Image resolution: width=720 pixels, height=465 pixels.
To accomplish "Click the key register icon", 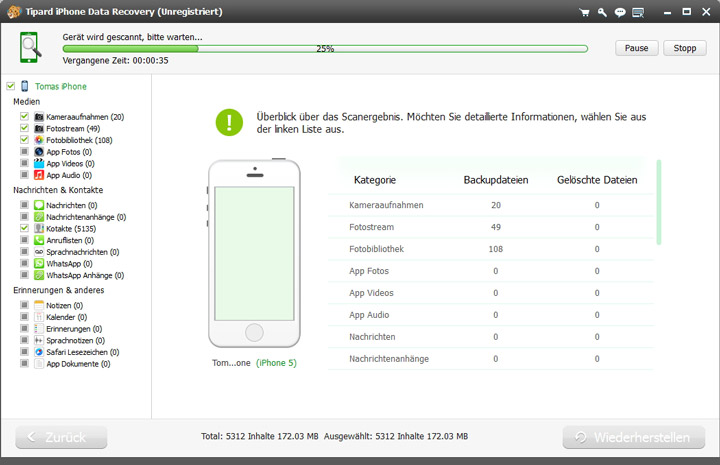I will tap(603, 12).
